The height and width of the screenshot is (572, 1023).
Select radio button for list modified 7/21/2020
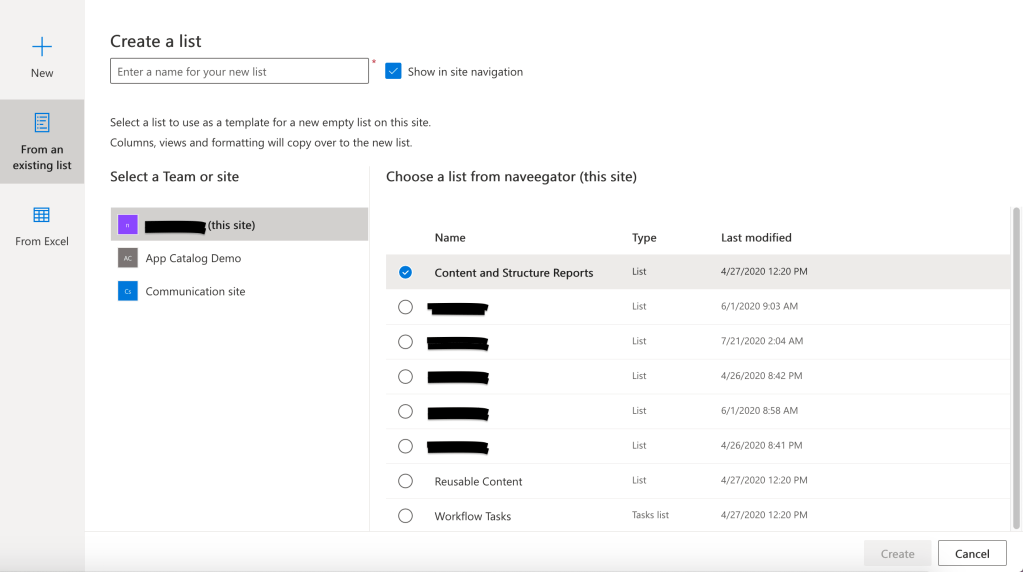405,342
